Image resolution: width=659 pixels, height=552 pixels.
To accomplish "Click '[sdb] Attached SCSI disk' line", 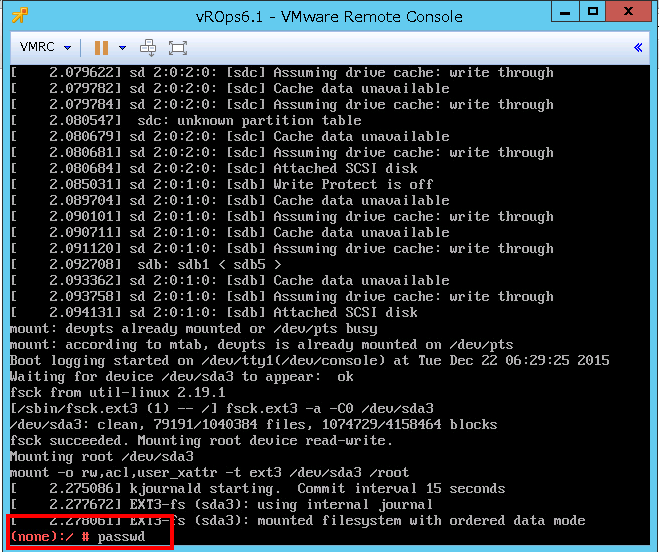I will click(x=214, y=312).
